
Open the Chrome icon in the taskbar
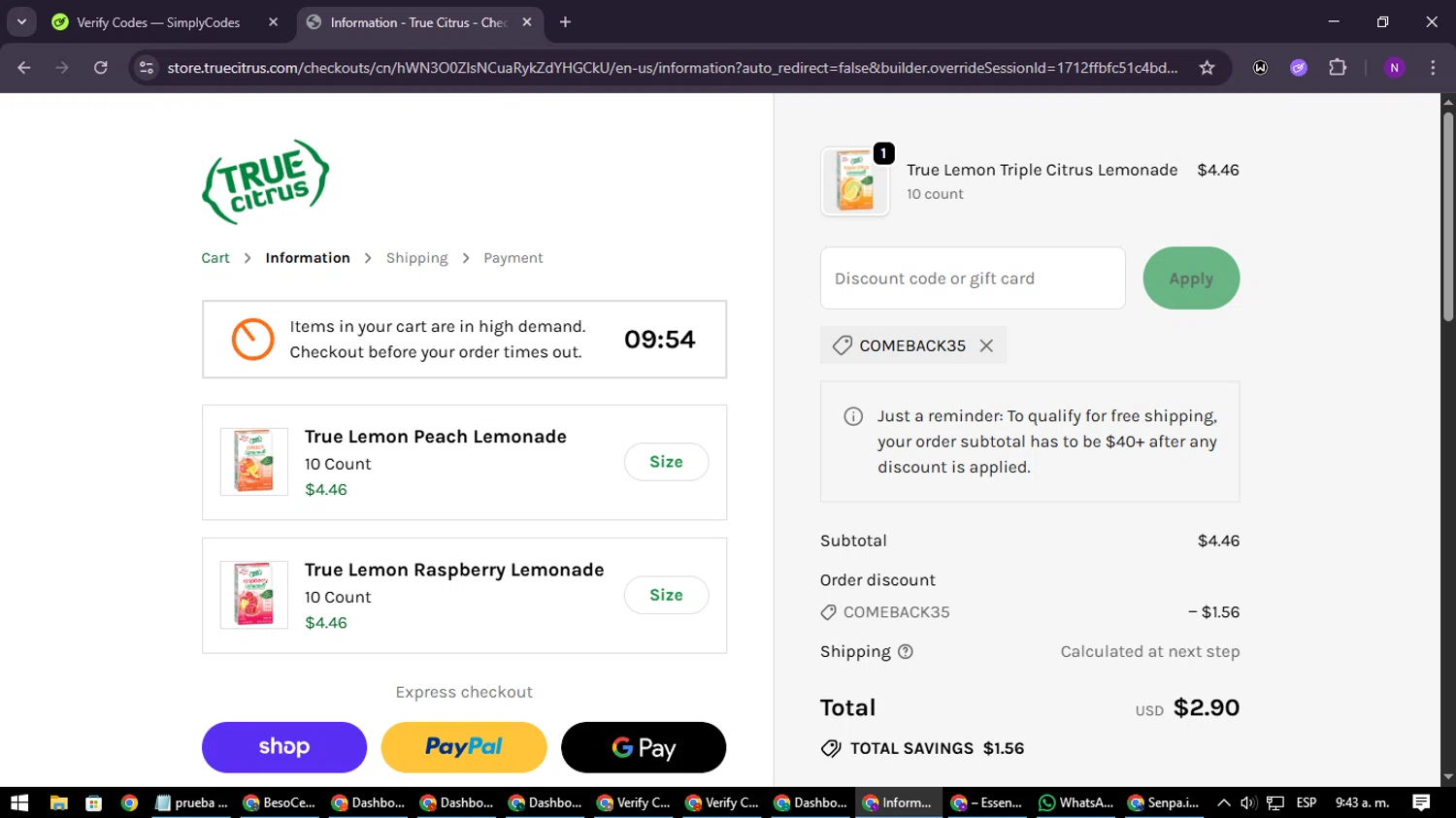(x=129, y=802)
